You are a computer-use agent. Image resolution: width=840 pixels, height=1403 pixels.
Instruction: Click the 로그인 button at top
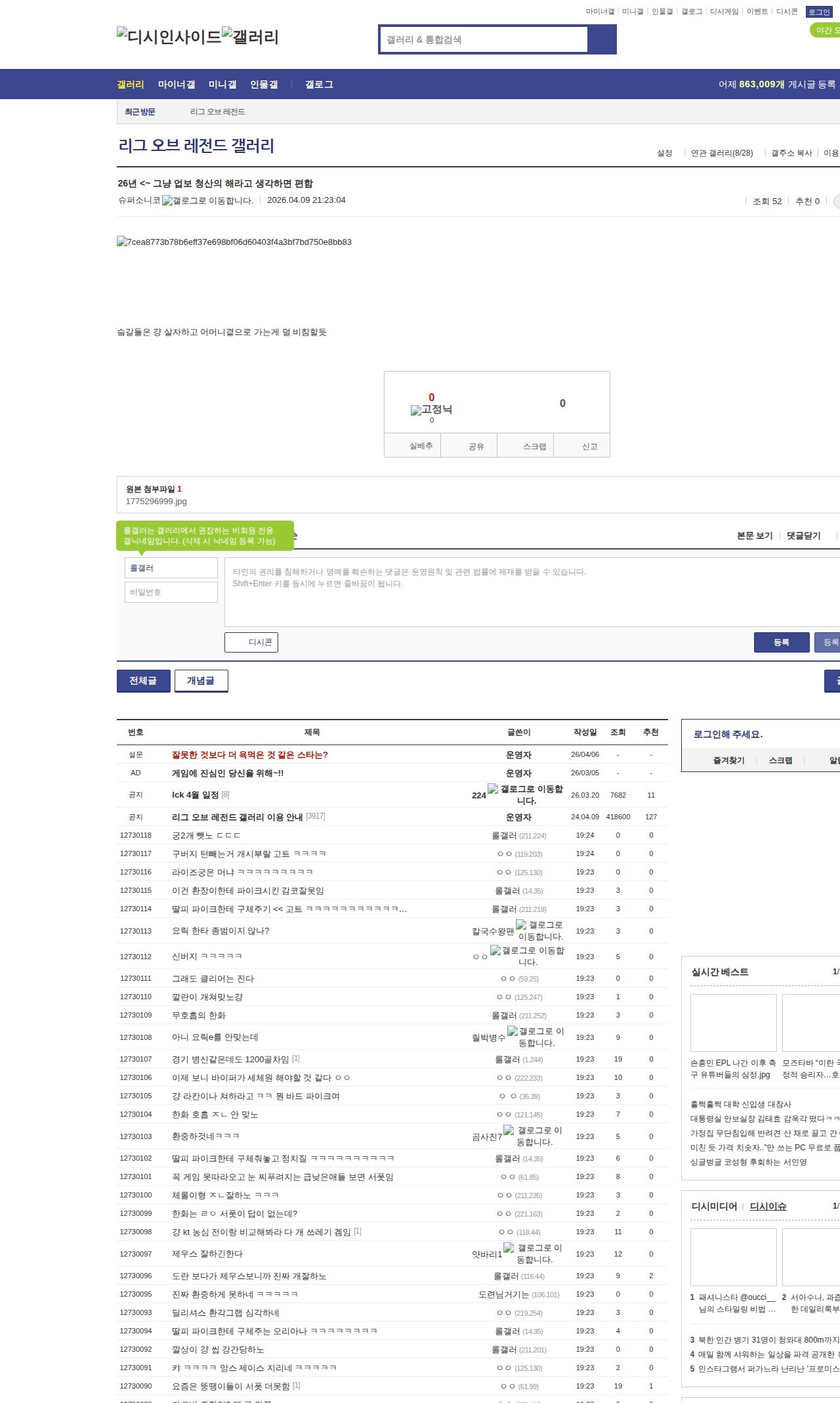tap(819, 12)
